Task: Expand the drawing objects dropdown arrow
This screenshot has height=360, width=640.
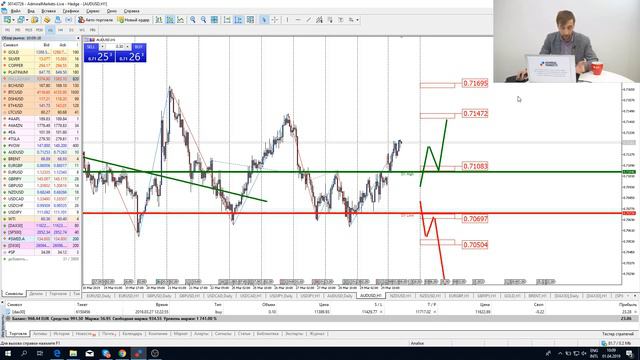Action: pyautogui.click(x=358, y=20)
